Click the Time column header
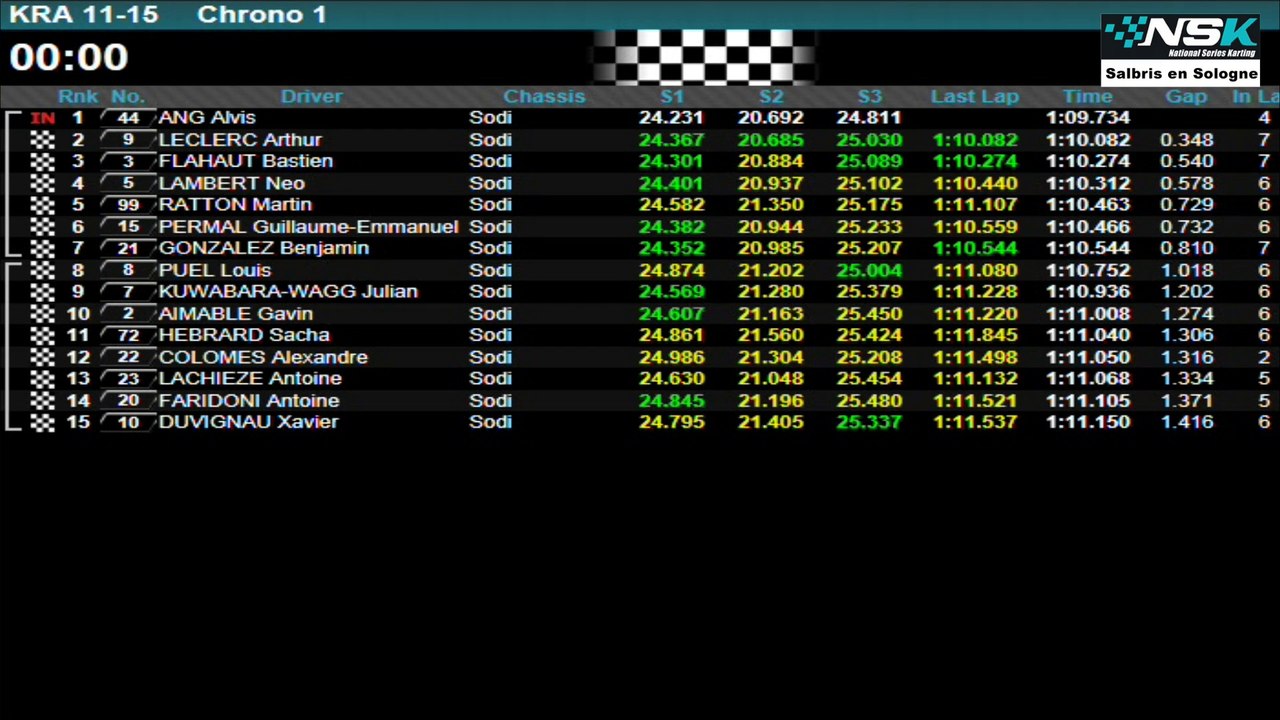This screenshot has width=1280, height=720. coord(1087,97)
